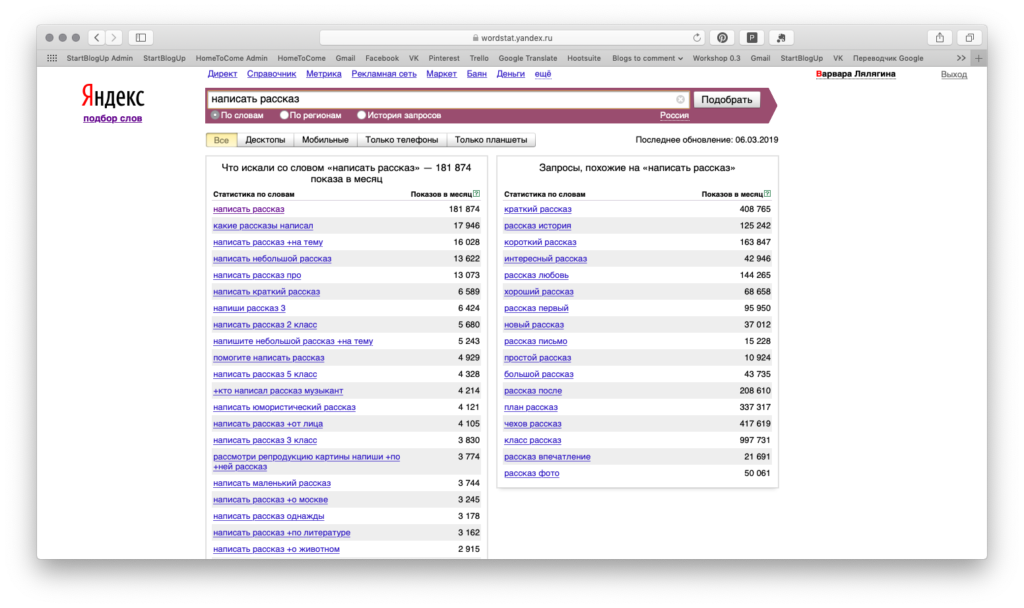Open the Hootsuite bookmark

coord(584,58)
